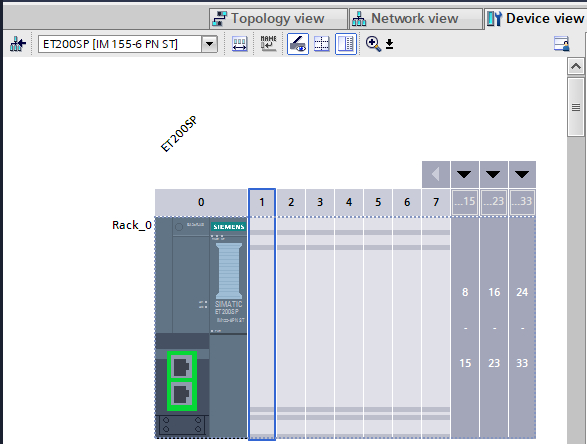Click the empty slot 4 area in rack
The height and width of the screenshot is (444, 587).
click(x=349, y=328)
